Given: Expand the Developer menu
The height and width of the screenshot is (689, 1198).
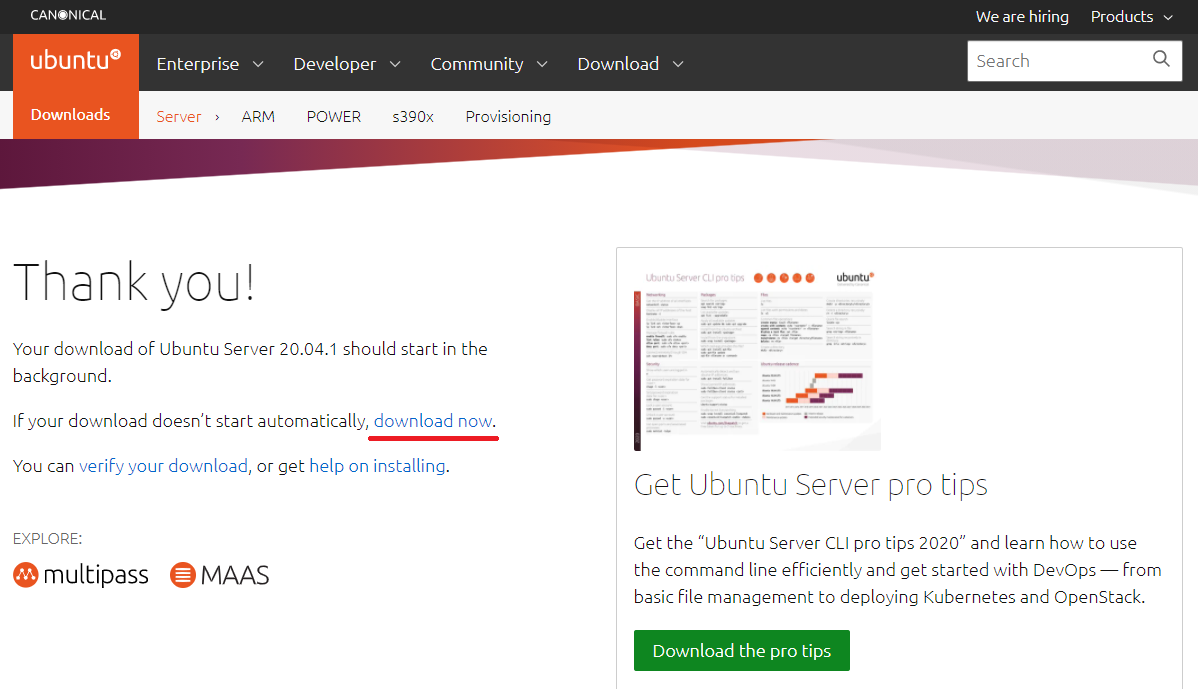Looking at the screenshot, I should [x=347, y=64].
